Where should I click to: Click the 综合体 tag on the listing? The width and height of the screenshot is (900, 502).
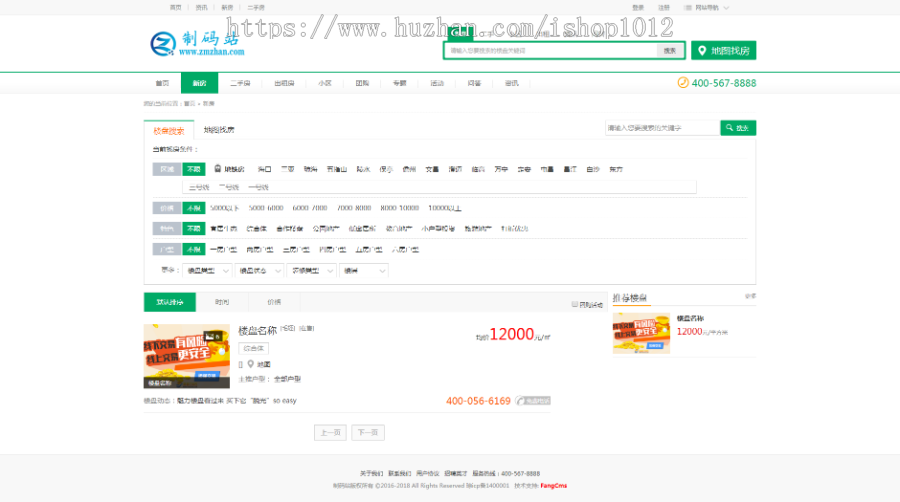[253, 348]
